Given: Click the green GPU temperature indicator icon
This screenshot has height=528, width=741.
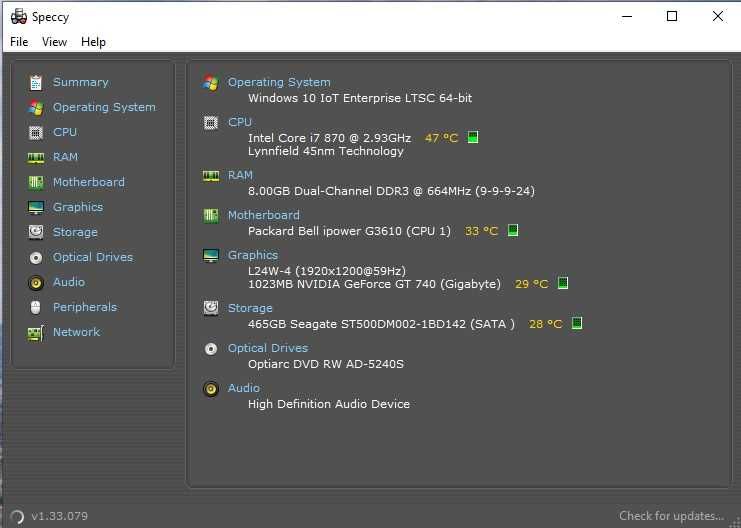Looking at the screenshot, I should tap(562, 283).
